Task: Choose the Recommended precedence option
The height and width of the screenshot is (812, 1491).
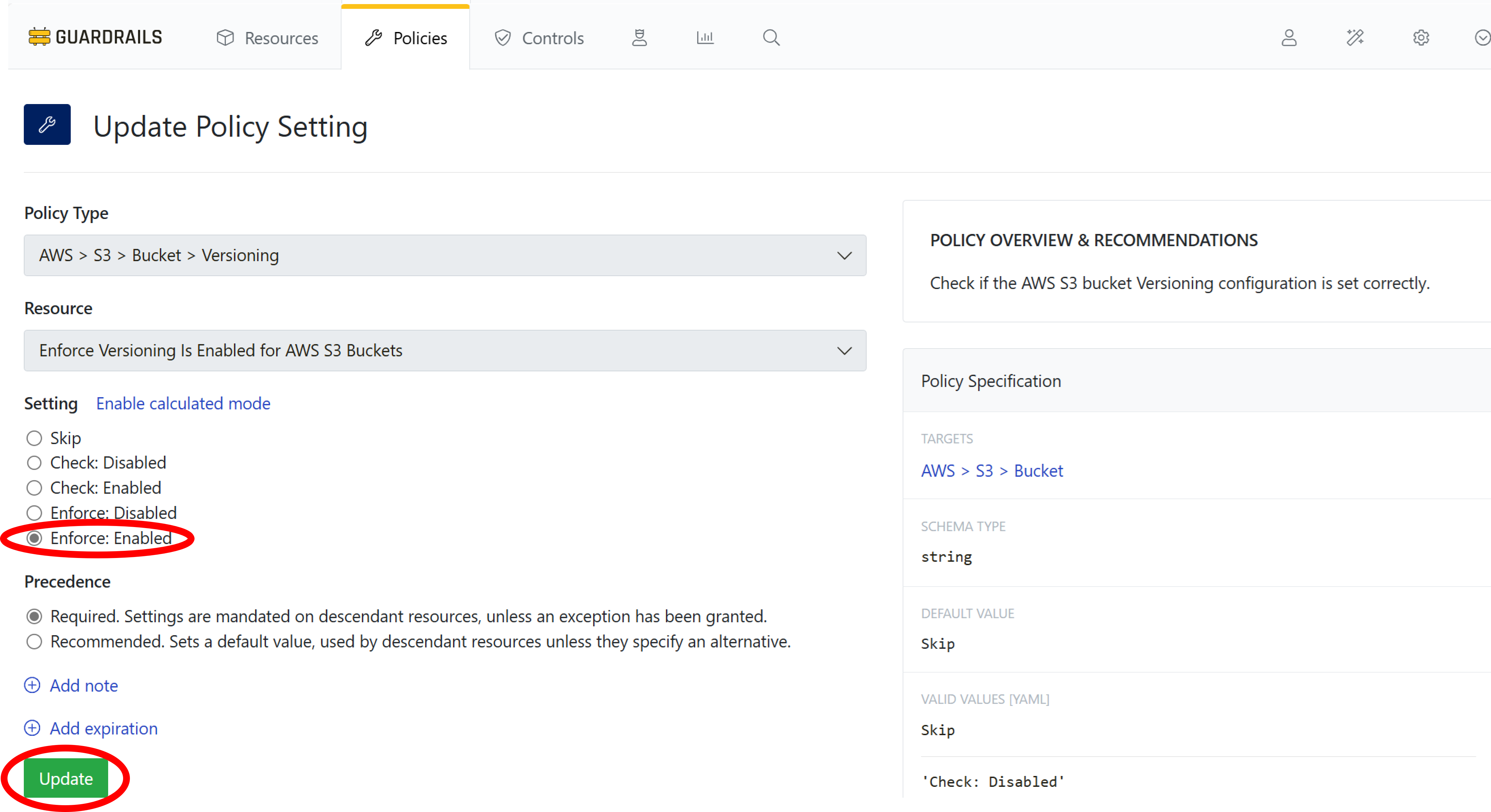Action: [34, 641]
